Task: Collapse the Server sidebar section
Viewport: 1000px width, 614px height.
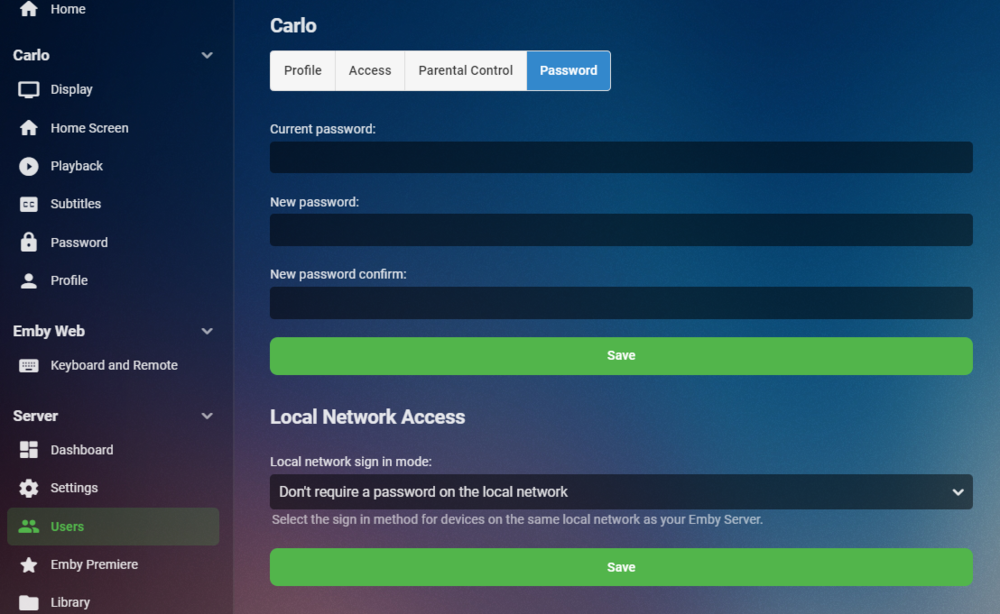Action: tap(207, 416)
